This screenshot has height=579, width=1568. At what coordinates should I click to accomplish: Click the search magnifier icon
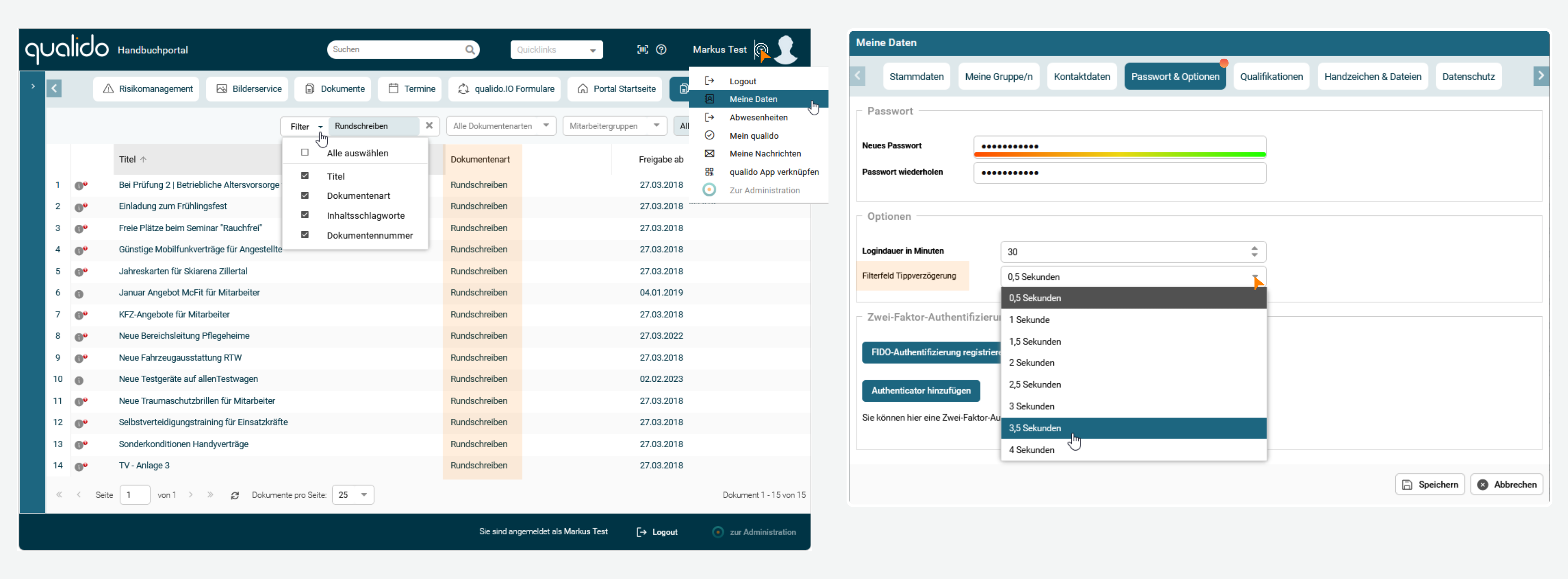coord(470,50)
